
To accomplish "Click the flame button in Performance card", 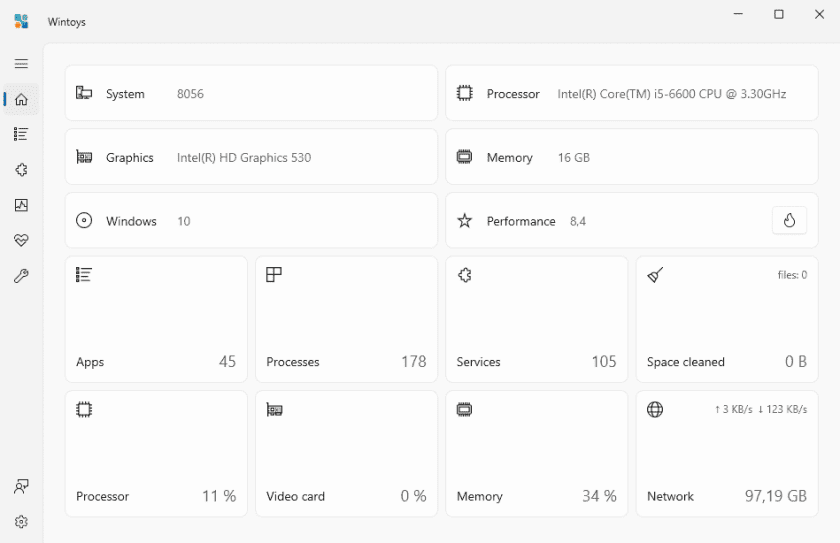I will click(x=789, y=221).
